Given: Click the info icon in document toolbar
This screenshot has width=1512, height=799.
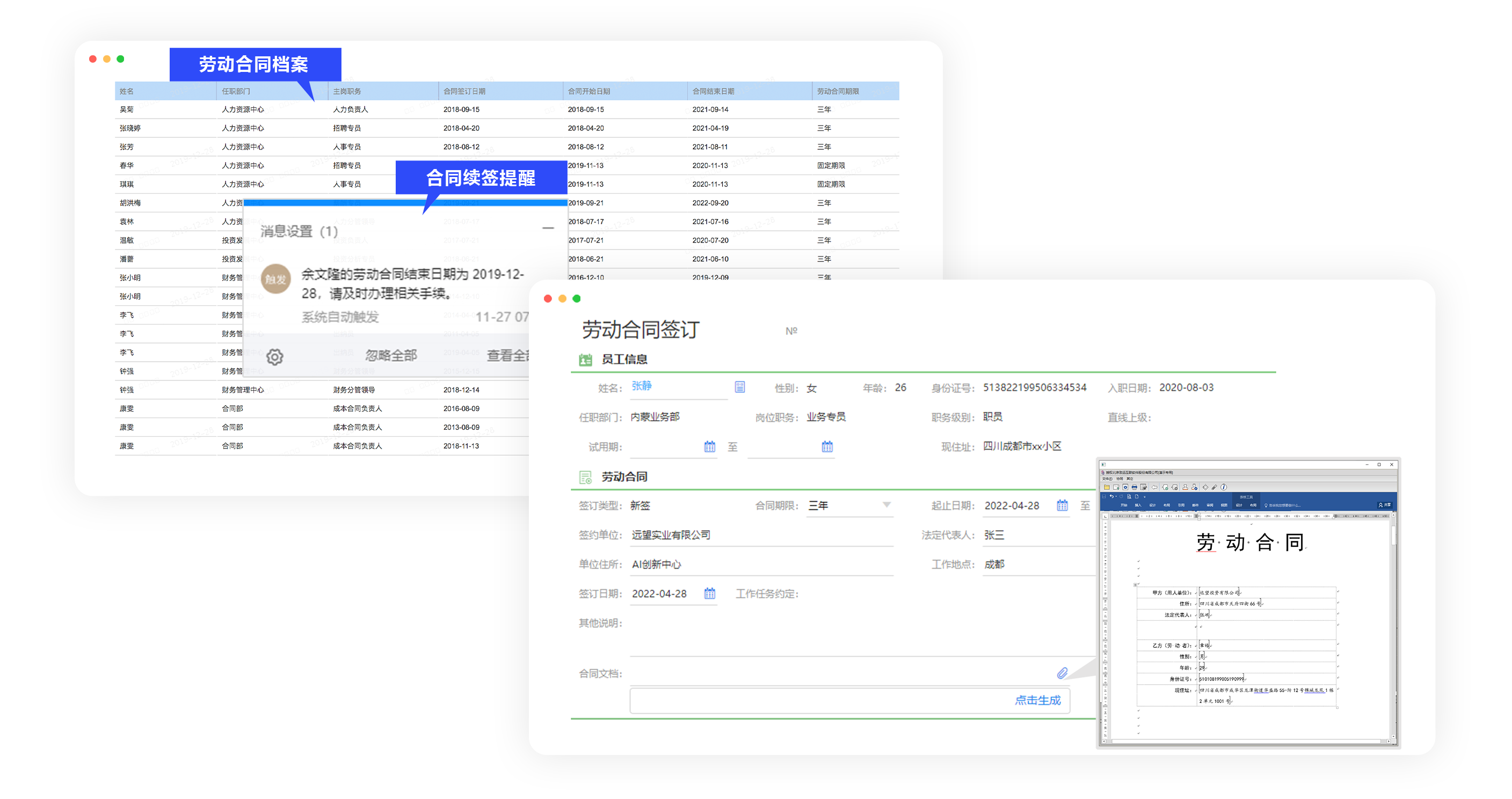Looking at the screenshot, I should point(1224,487).
